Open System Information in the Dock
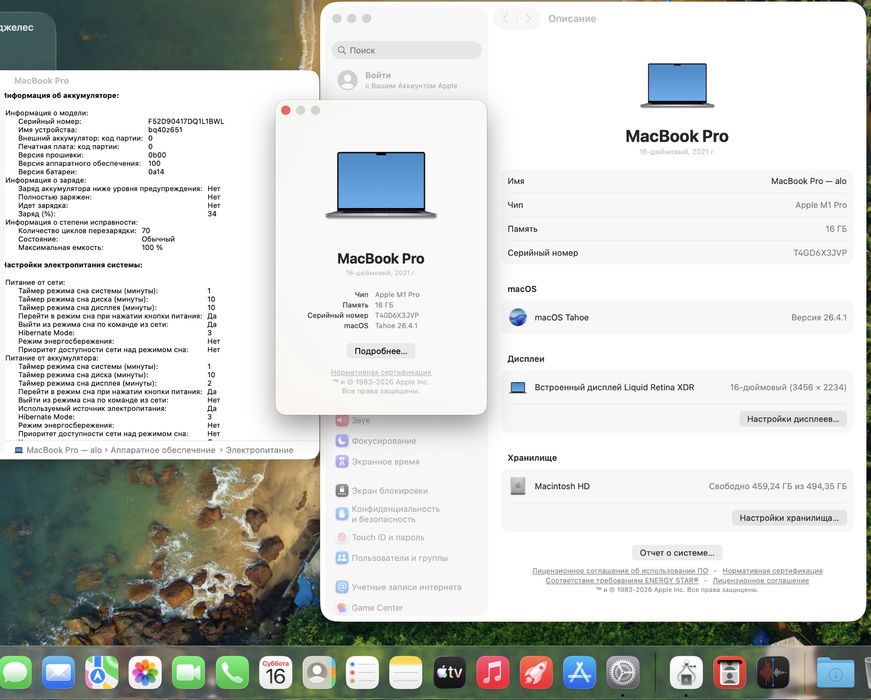 click(686, 672)
